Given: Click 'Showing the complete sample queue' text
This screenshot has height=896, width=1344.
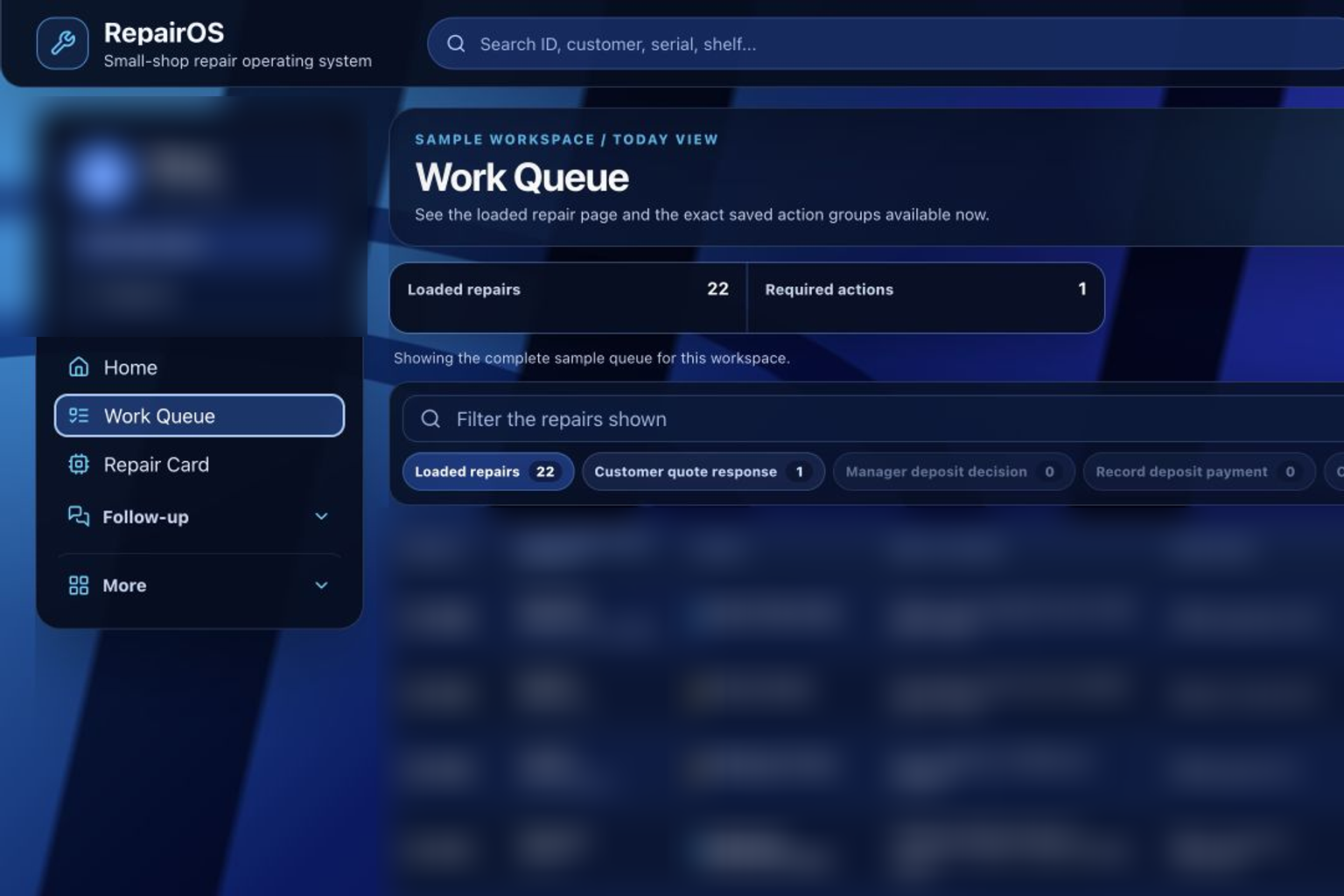Looking at the screenshot, I should (591, 358).
